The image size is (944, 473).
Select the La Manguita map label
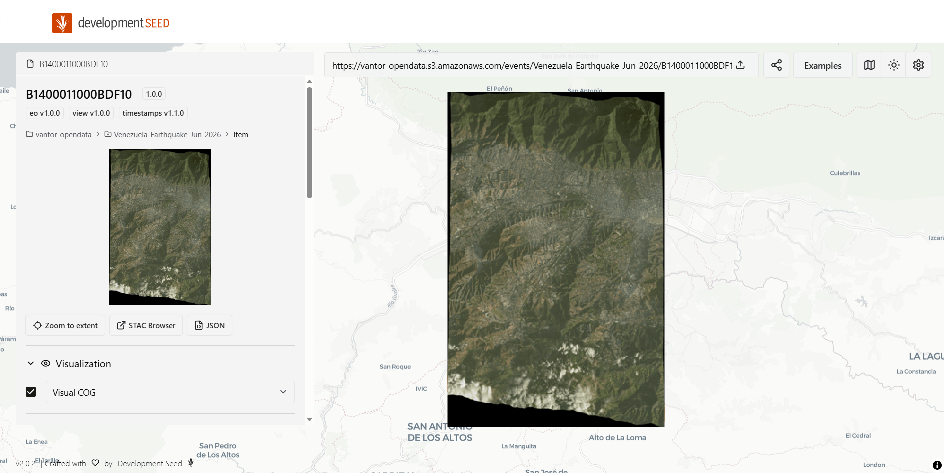coord(518,447)
